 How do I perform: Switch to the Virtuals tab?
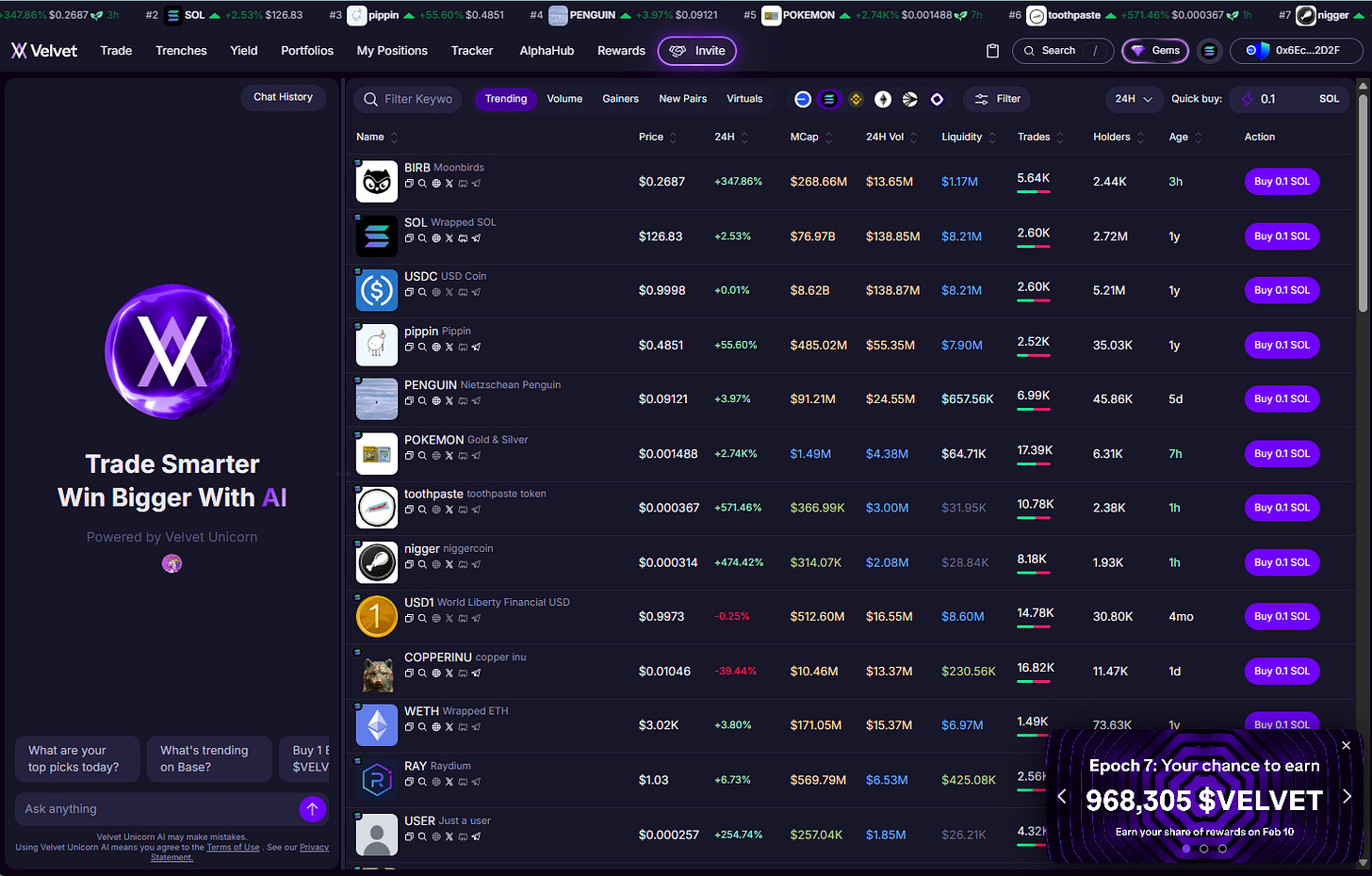point(744,99)
